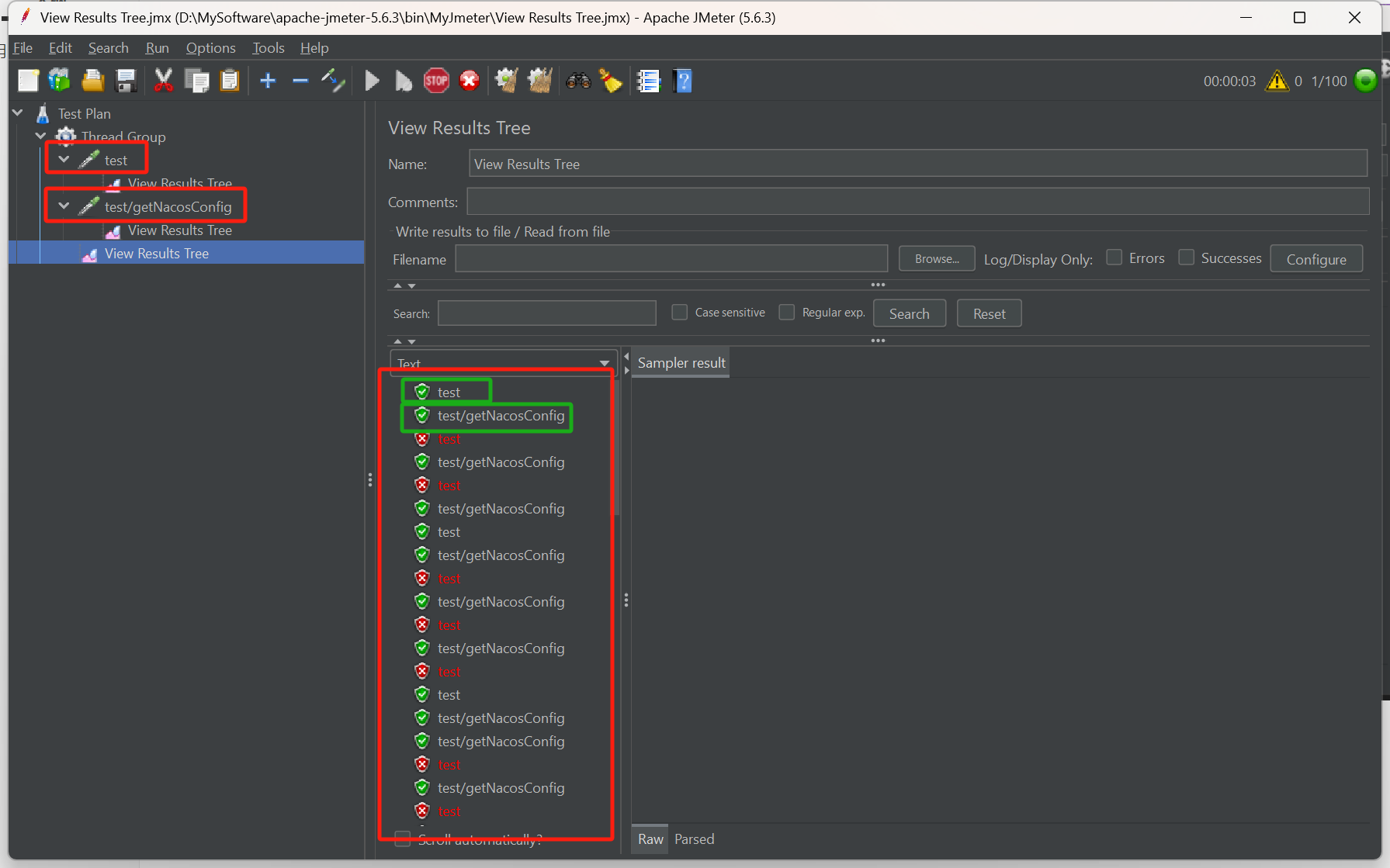Toggle the Case sensitive checkbox
The image size is (1390, 868).
coord(680,312)
